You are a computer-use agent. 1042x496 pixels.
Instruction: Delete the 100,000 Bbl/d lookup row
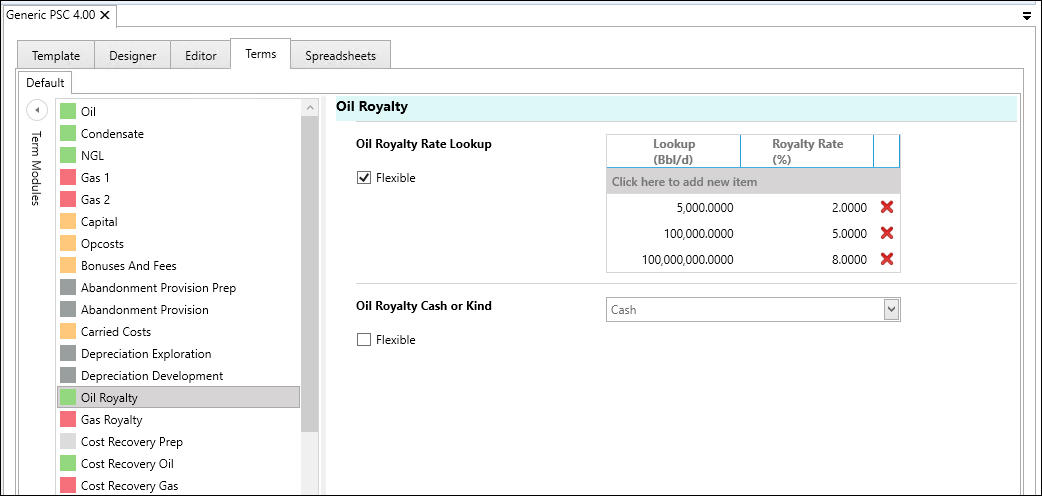[x=886, y=233]
